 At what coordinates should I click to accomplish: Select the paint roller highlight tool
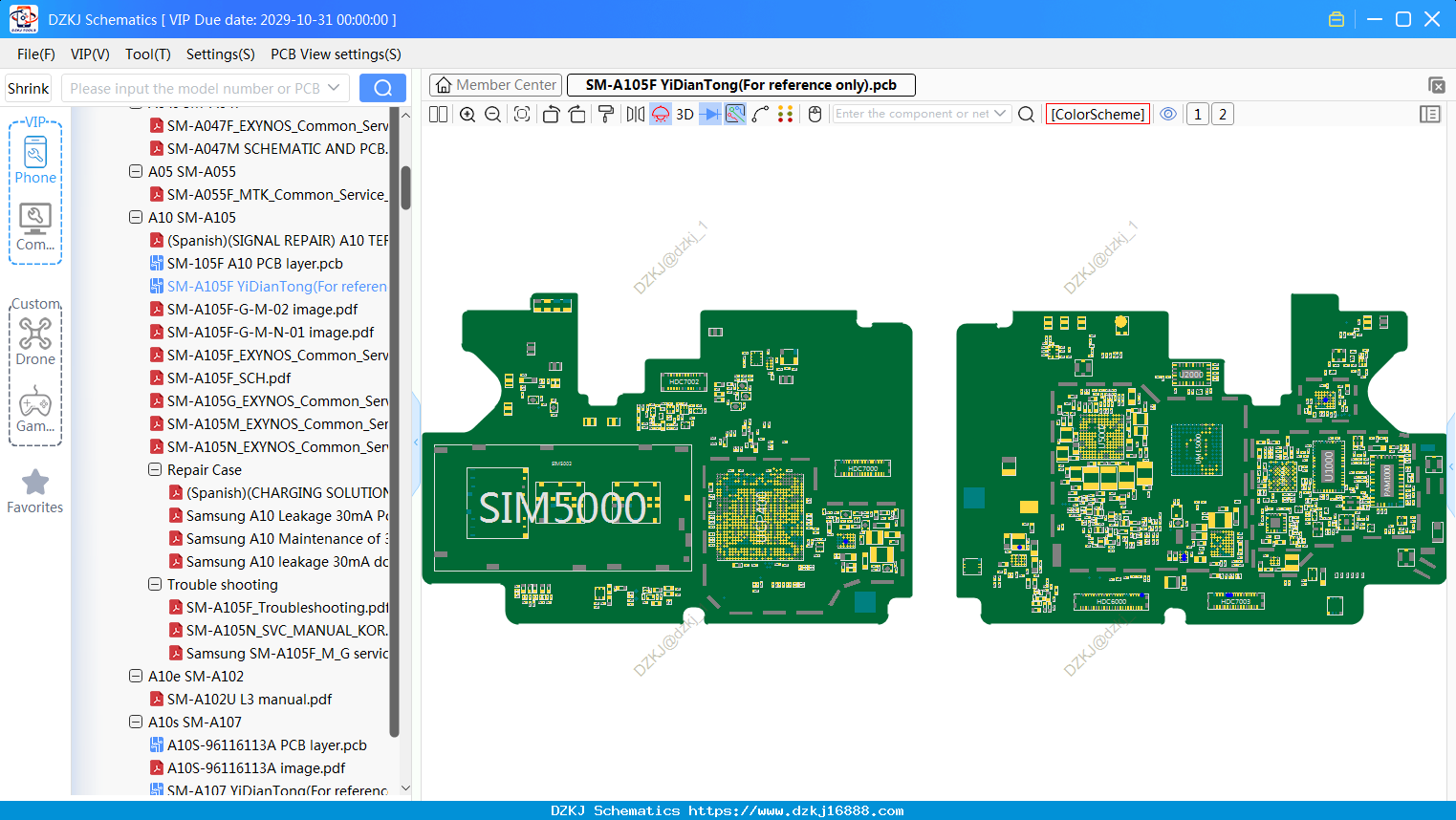[x=606, y=114]
